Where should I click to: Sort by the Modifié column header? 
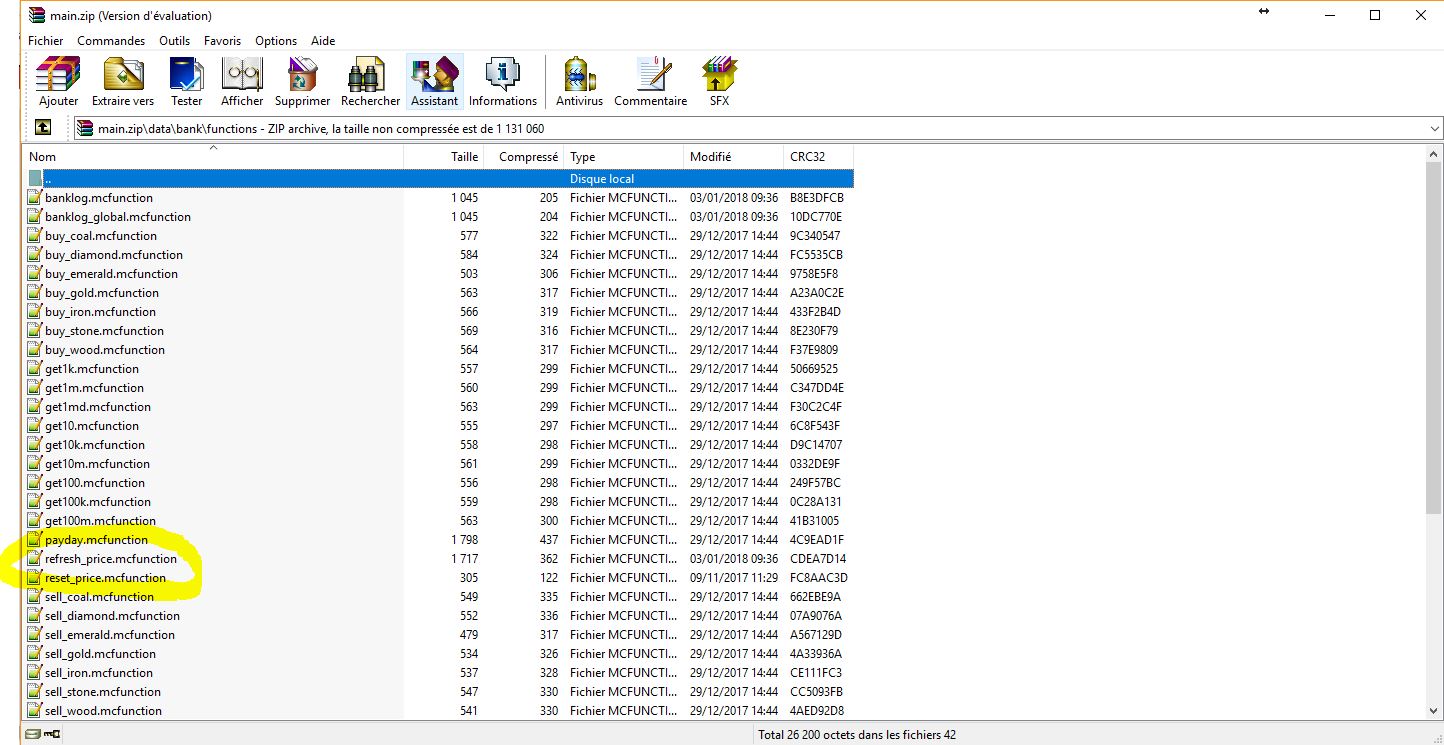click(x=710, y=157)
